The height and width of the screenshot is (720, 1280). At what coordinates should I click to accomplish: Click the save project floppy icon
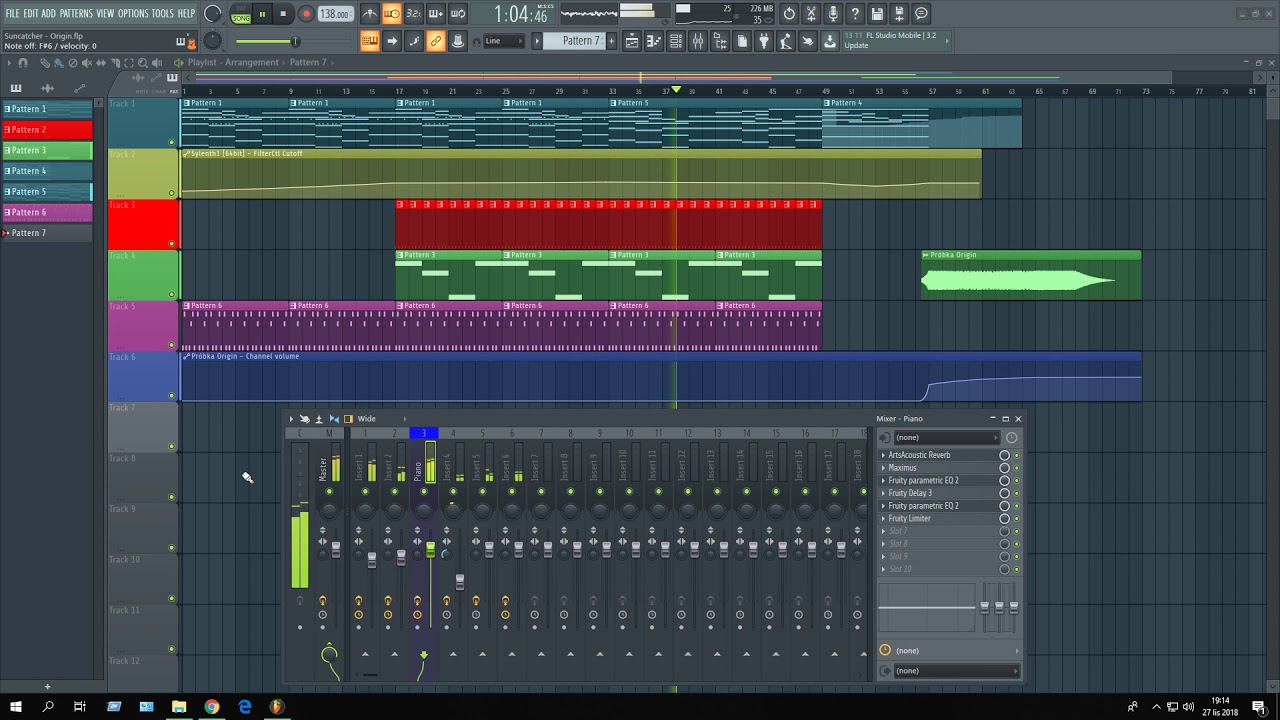(877, 14)
